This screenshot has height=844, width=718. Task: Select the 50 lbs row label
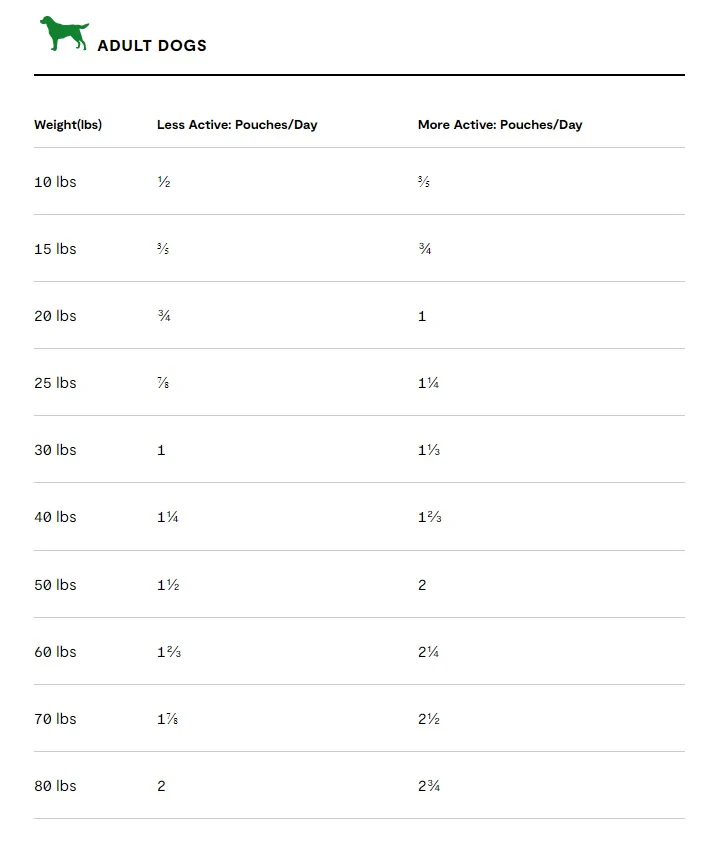point(55,585)
